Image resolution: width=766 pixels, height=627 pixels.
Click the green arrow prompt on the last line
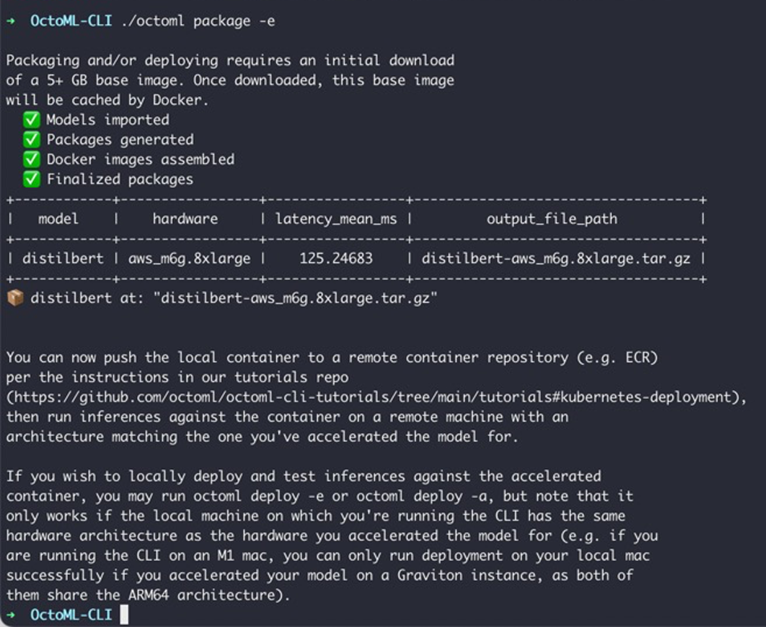(x=11, y=614)
